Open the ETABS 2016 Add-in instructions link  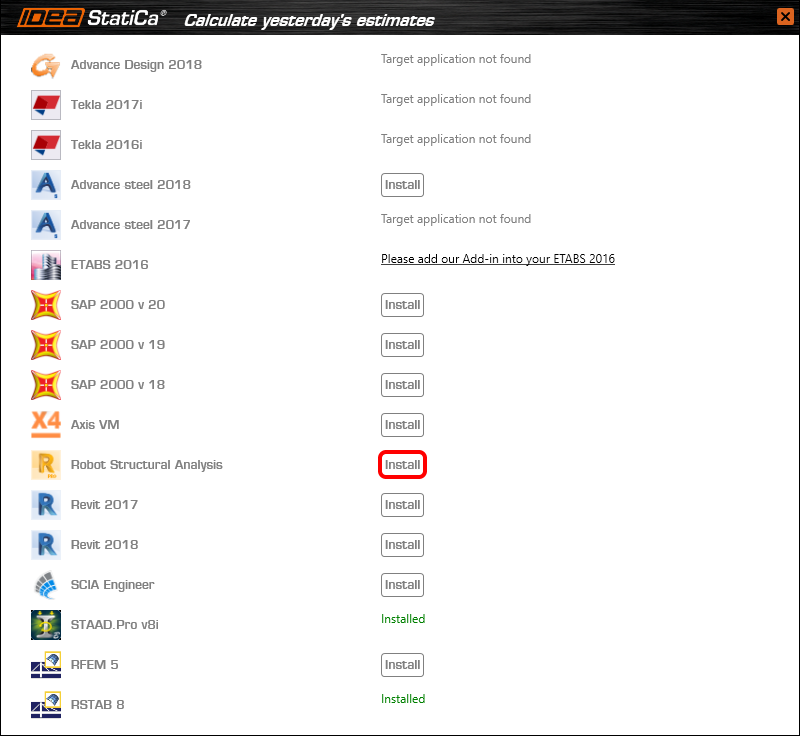tap(497, 259)
